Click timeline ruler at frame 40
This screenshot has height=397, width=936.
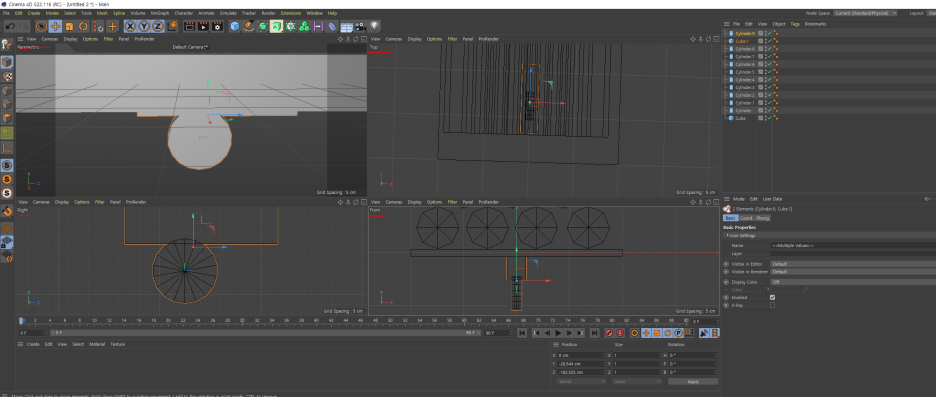(x=316, y=321)
